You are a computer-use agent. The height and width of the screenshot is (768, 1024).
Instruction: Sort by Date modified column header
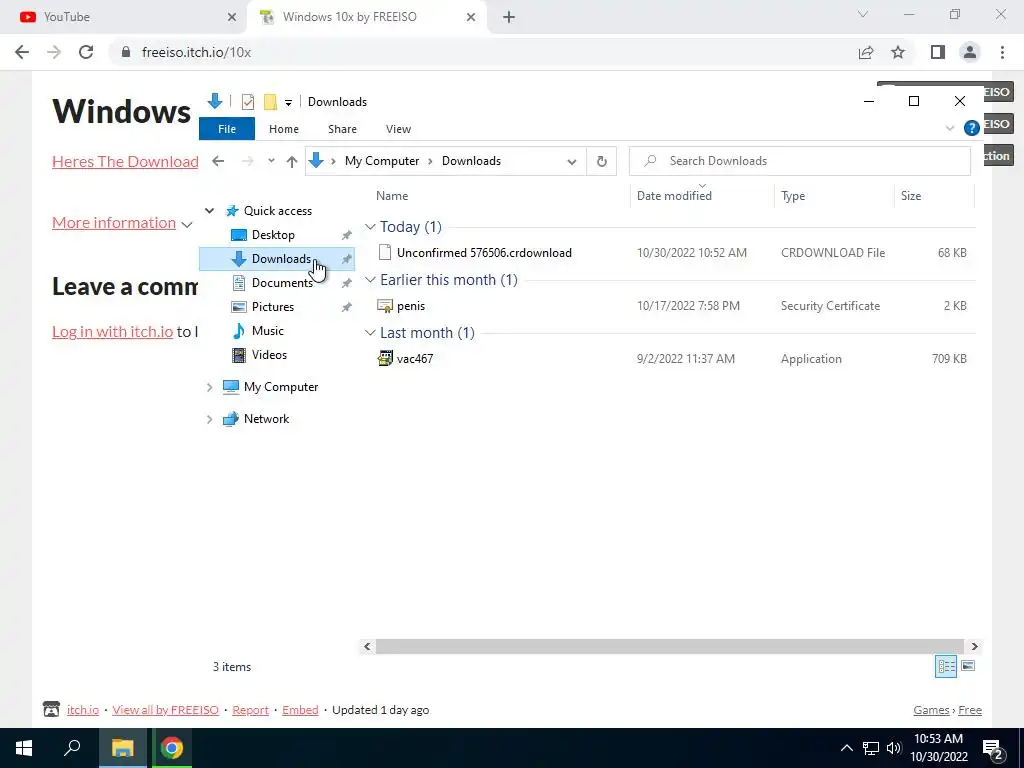tap(674, 196)
